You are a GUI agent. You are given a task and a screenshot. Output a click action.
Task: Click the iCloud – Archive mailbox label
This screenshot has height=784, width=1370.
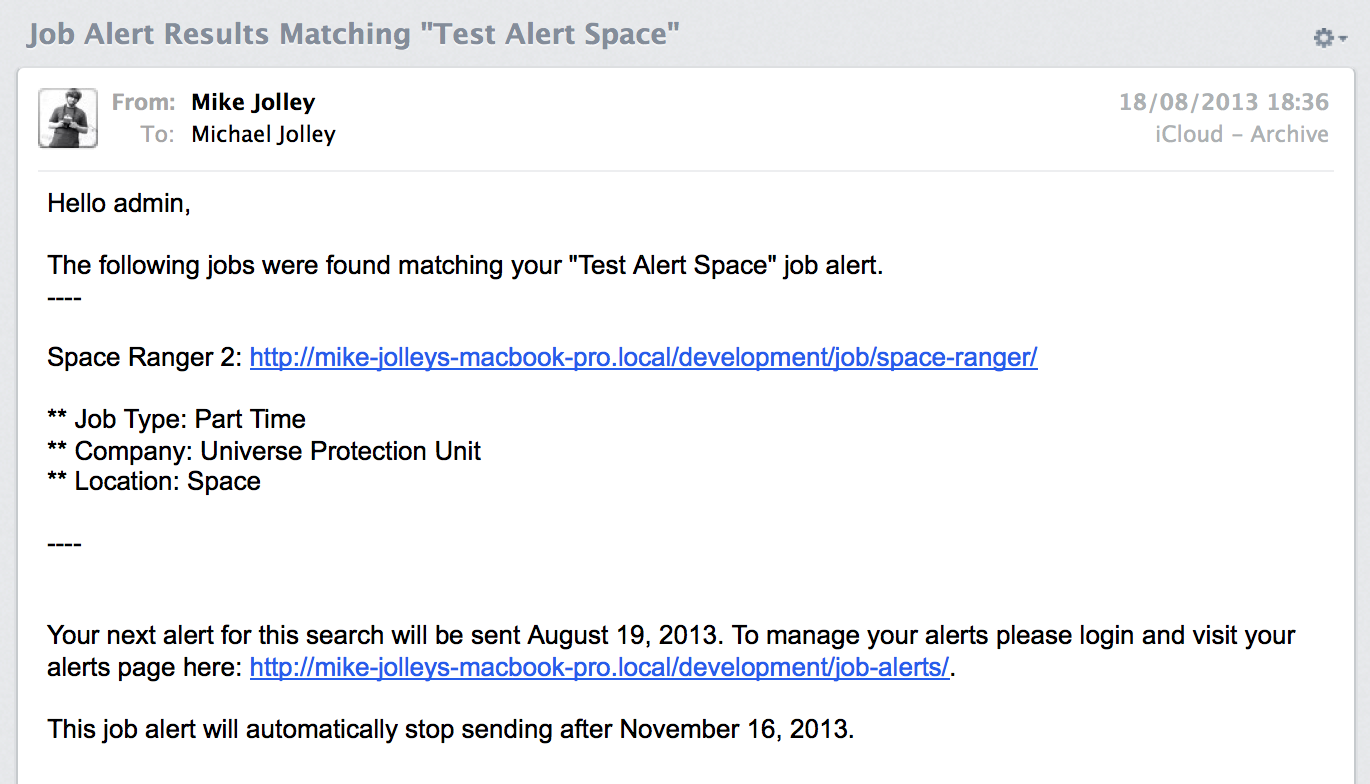click(x=1242, y=134)
